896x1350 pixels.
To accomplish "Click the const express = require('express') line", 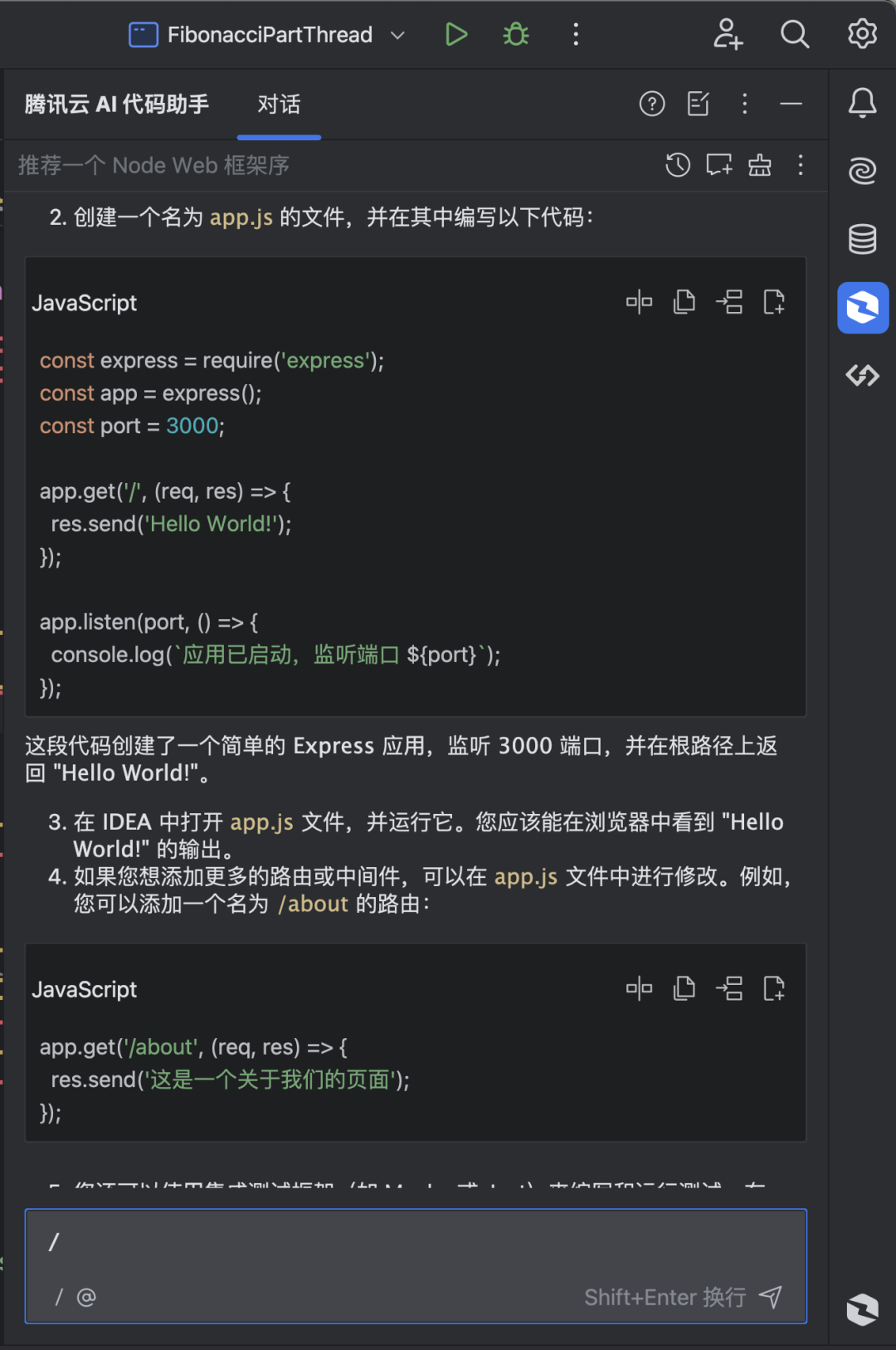I will pyautogui.click(x=212, y=360).
